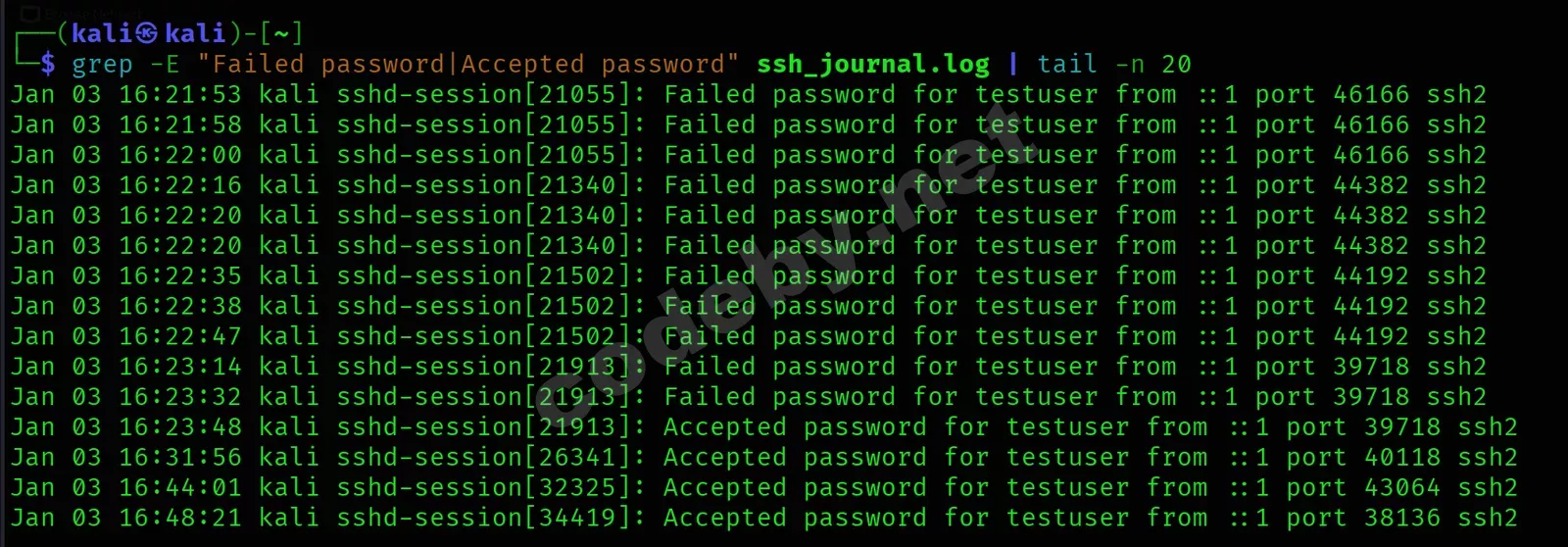
Task: Click port number 38136
Action: (x=1402, y=519)
